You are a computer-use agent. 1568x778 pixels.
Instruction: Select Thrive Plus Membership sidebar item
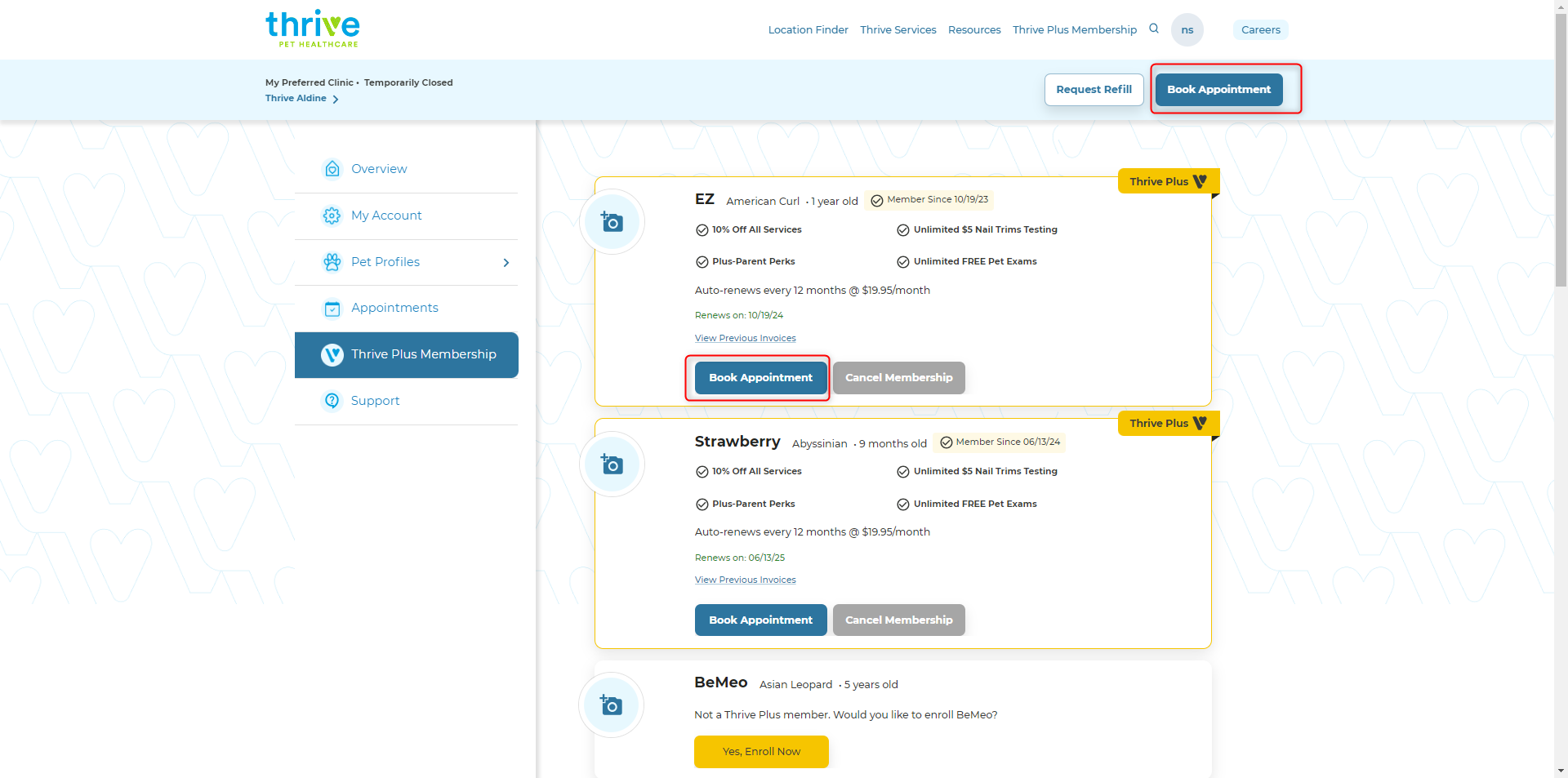[406, 354]
